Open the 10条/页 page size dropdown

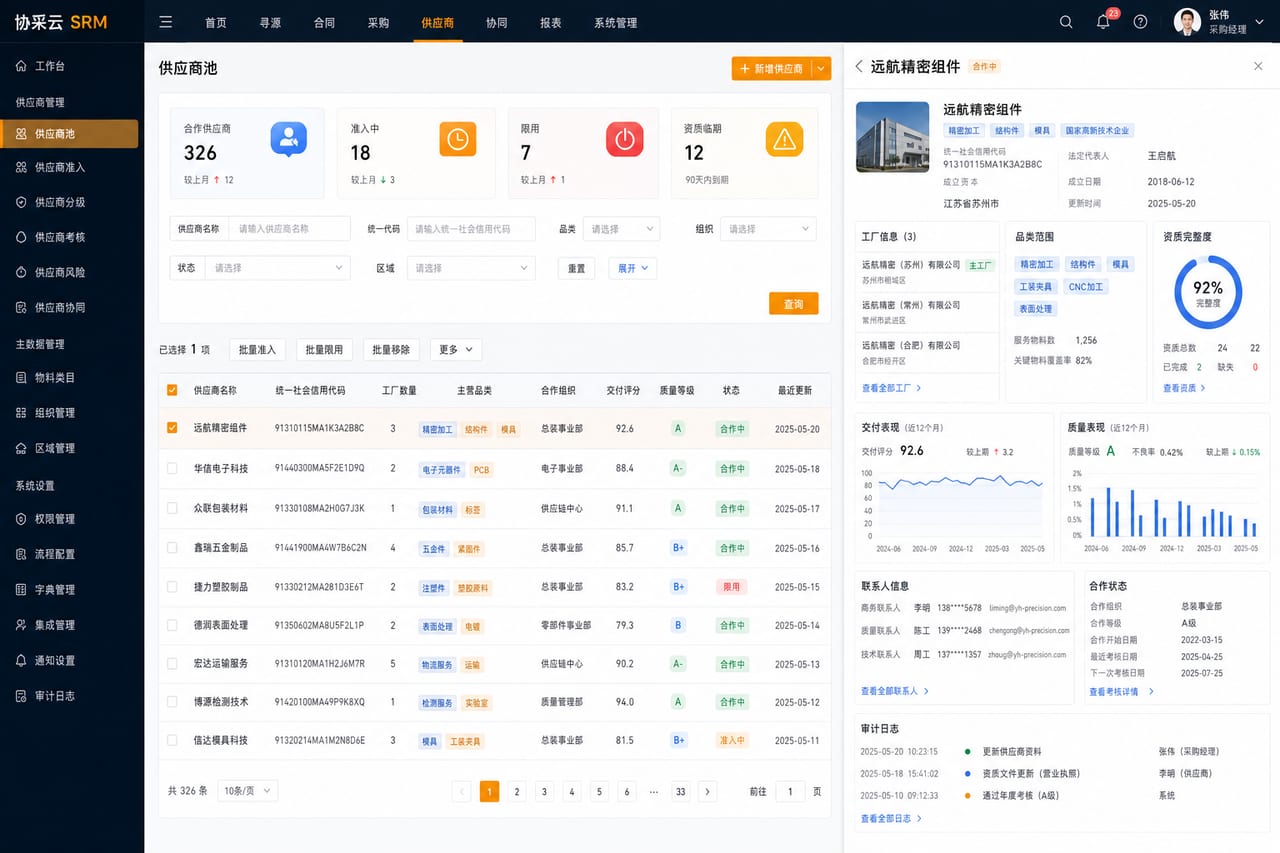(247, 791)
